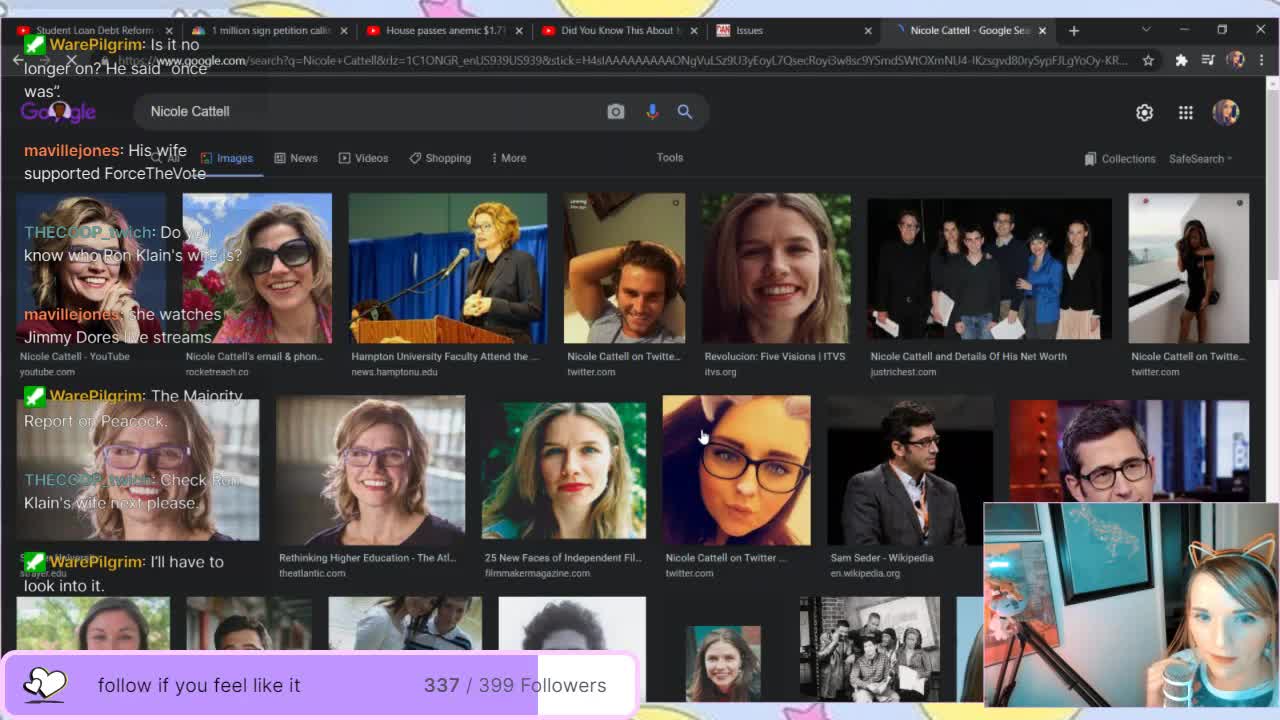Click the en.wikipedia.org source link
Image resolution: width=1280 pixels, height=720 pixels.
[865, 573]
